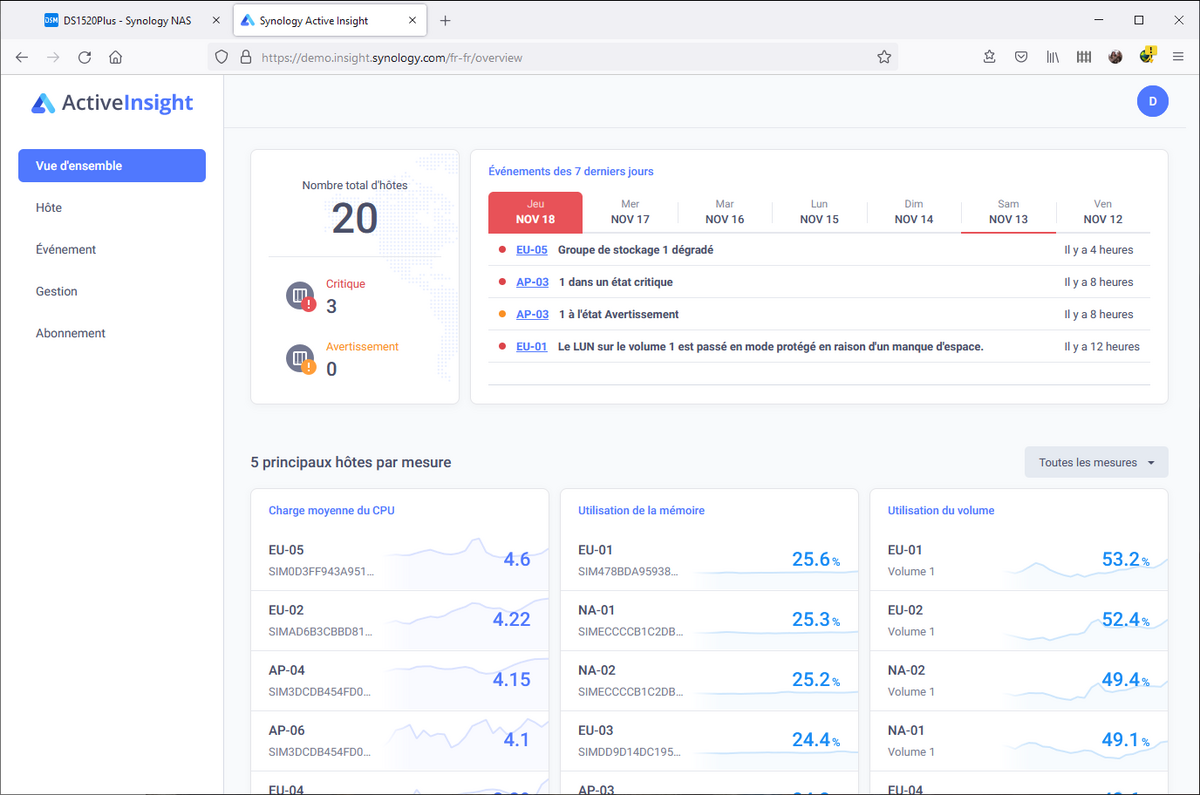
Task: Select the Dim NOV 14 day tab
Action: [914, 212]
